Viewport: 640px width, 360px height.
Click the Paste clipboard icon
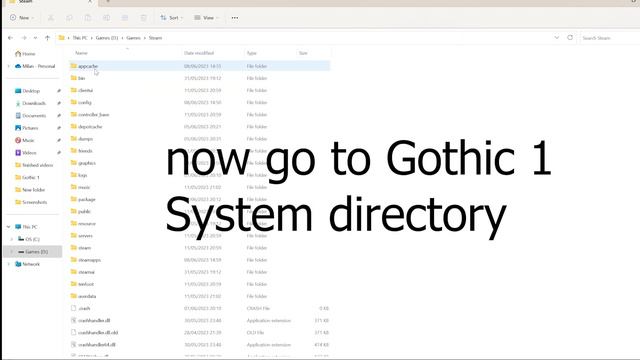pyautogui.click(x=88, y=18)
